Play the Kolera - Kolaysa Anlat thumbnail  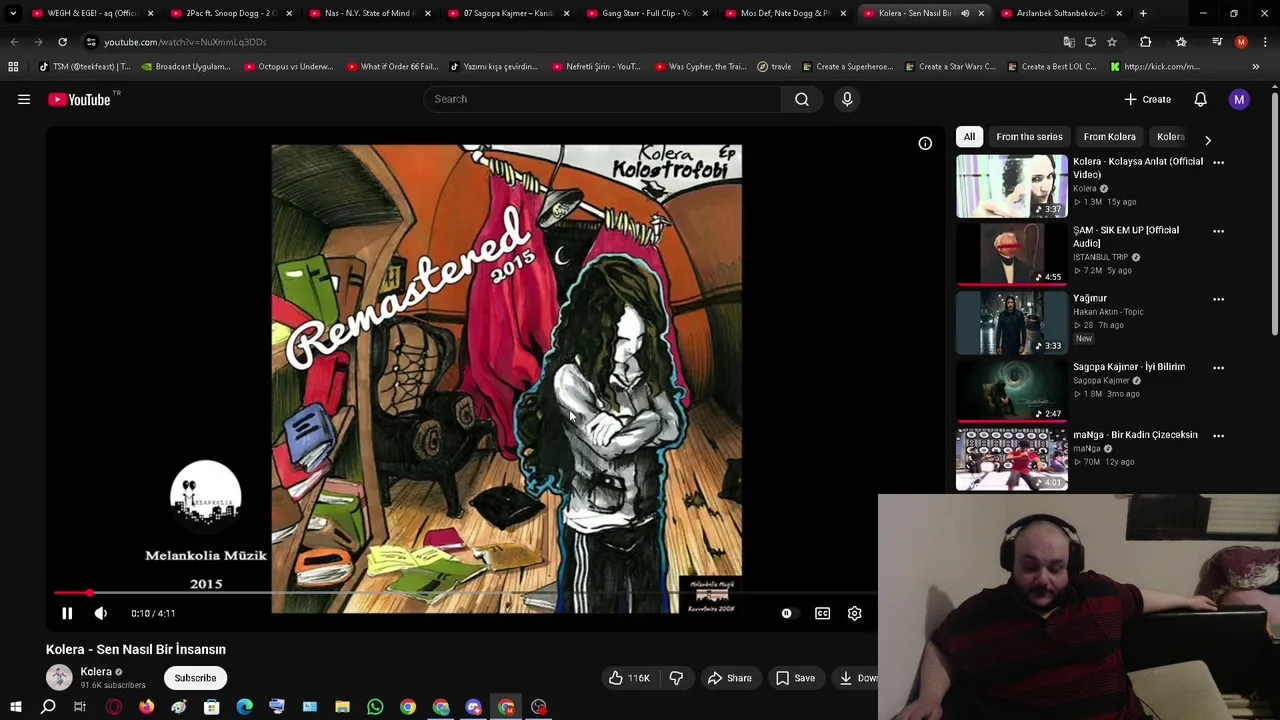click(1012, 187)
